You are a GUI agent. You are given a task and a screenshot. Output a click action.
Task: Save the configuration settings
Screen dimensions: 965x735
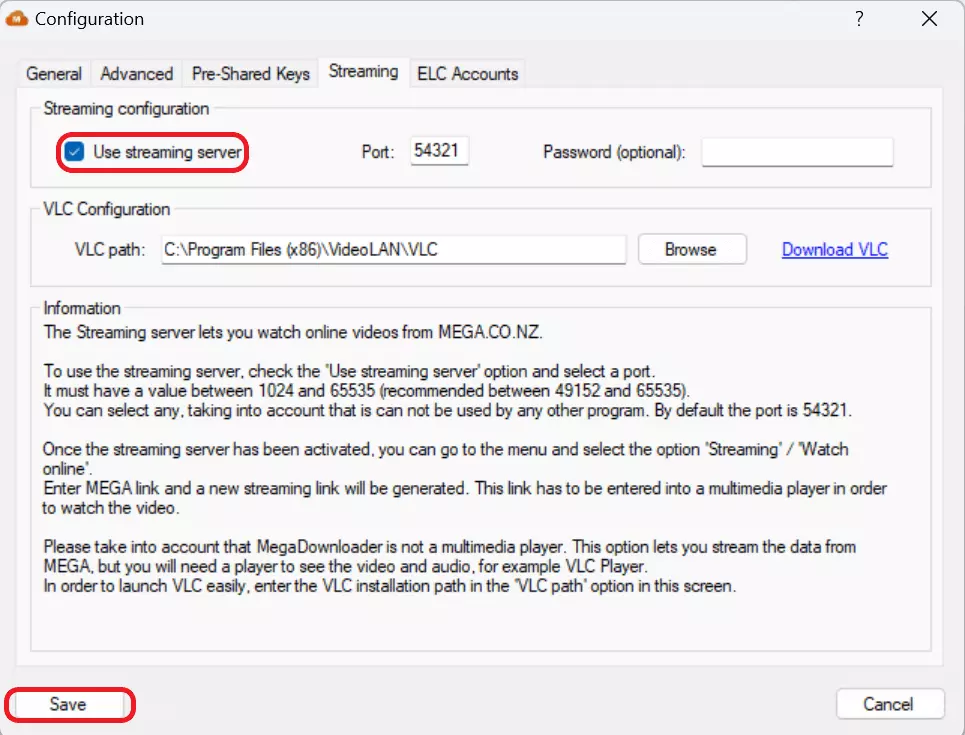(x=68, y=704)
